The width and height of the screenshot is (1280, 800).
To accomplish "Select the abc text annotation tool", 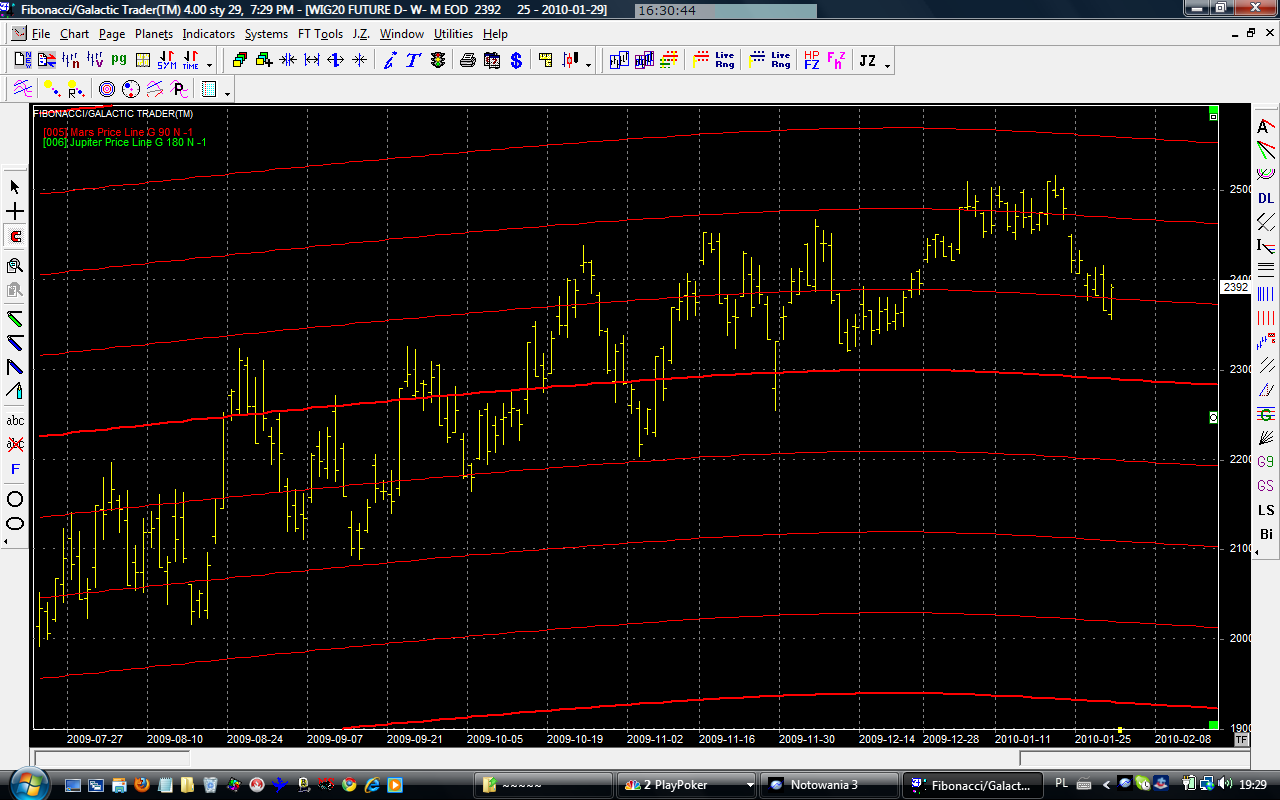I will 15,420.
